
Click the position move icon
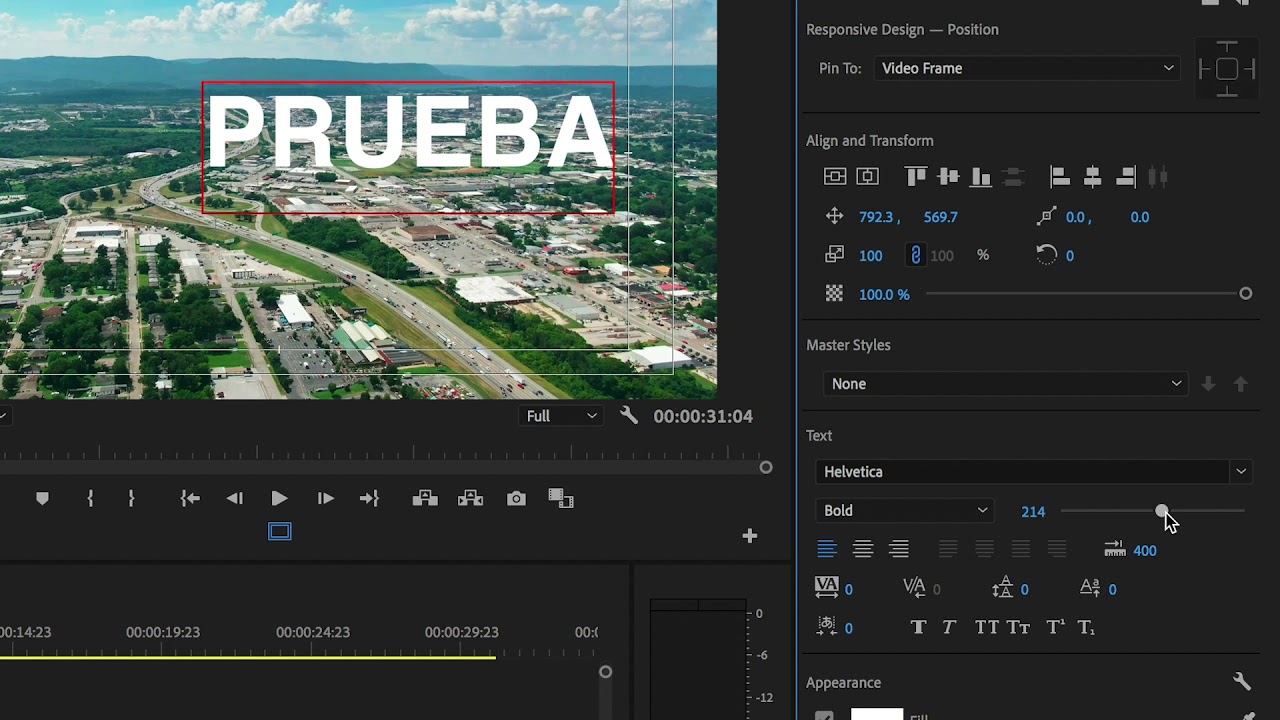(x=834, y=216)
